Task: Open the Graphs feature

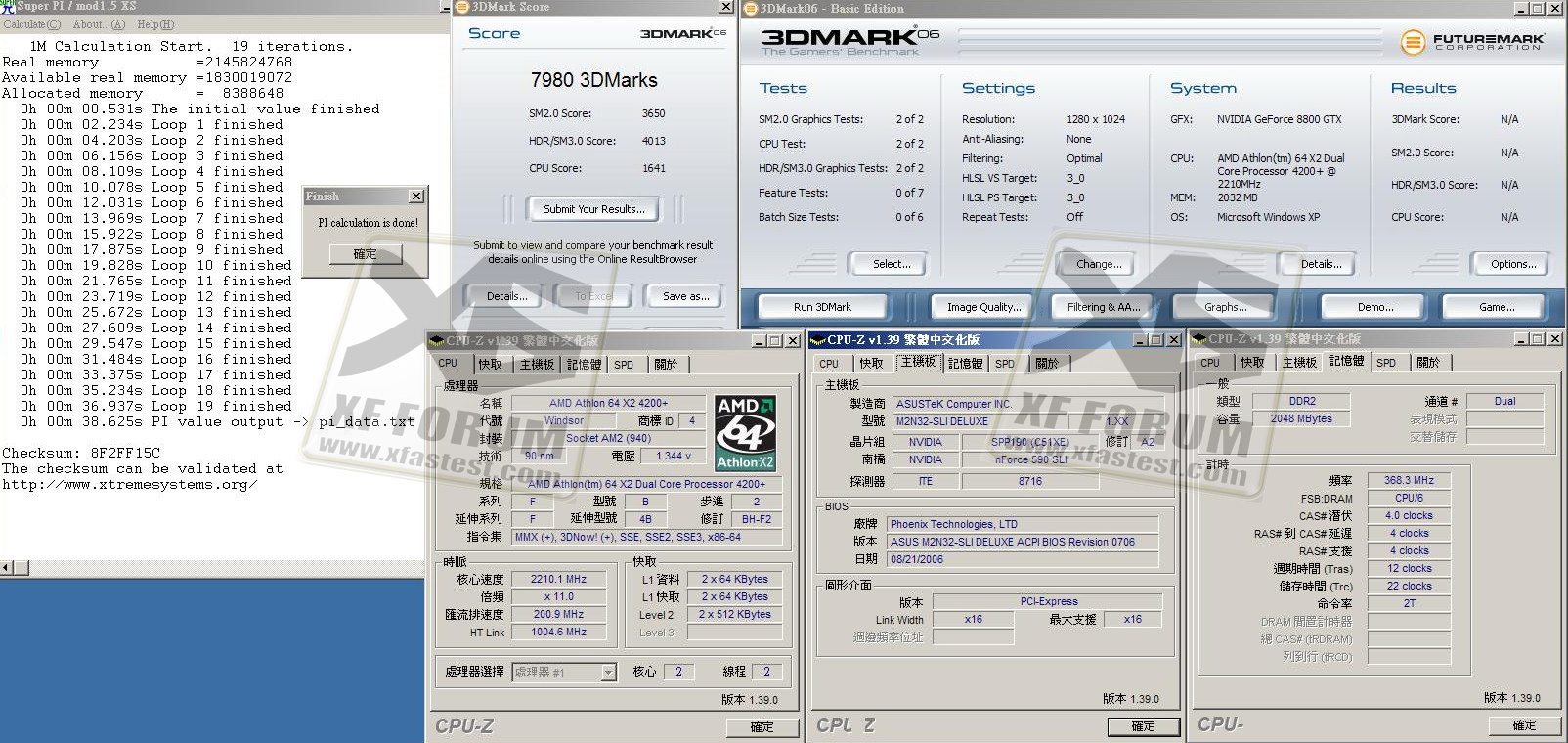Action: (1225, 307)
